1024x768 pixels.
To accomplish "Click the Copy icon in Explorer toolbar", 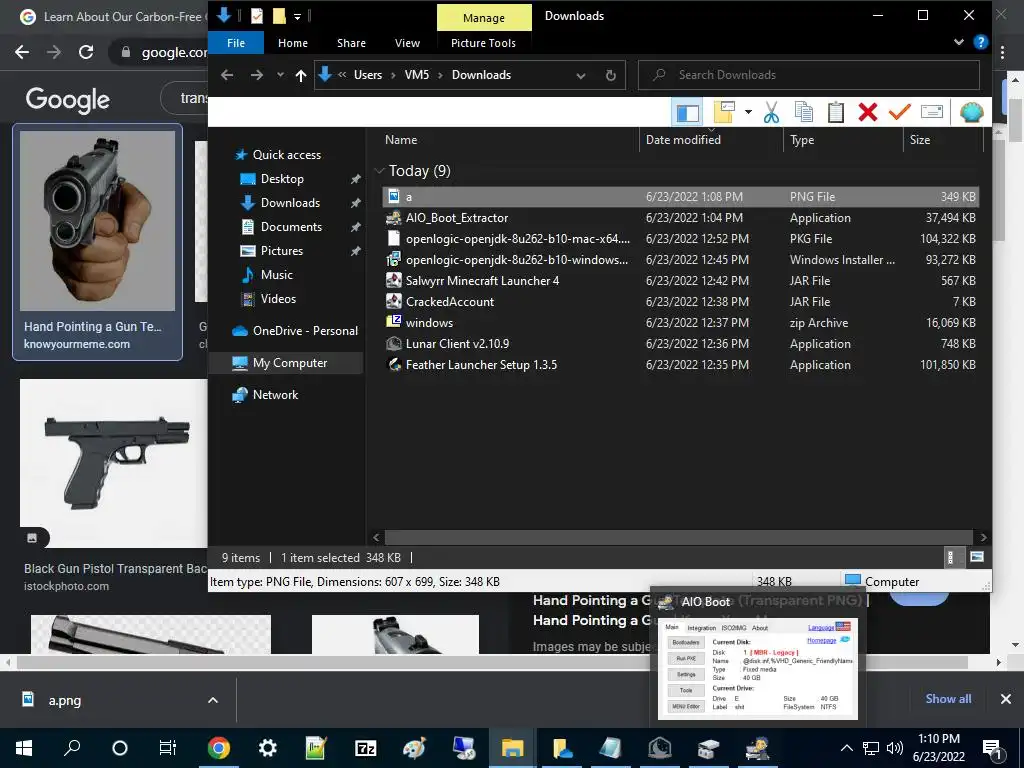I will click(804, 112).
